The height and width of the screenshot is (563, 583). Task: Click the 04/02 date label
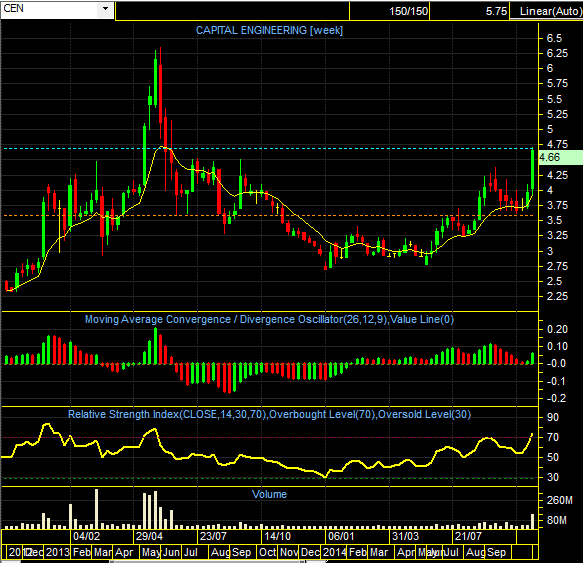click(x=86, y=536)
